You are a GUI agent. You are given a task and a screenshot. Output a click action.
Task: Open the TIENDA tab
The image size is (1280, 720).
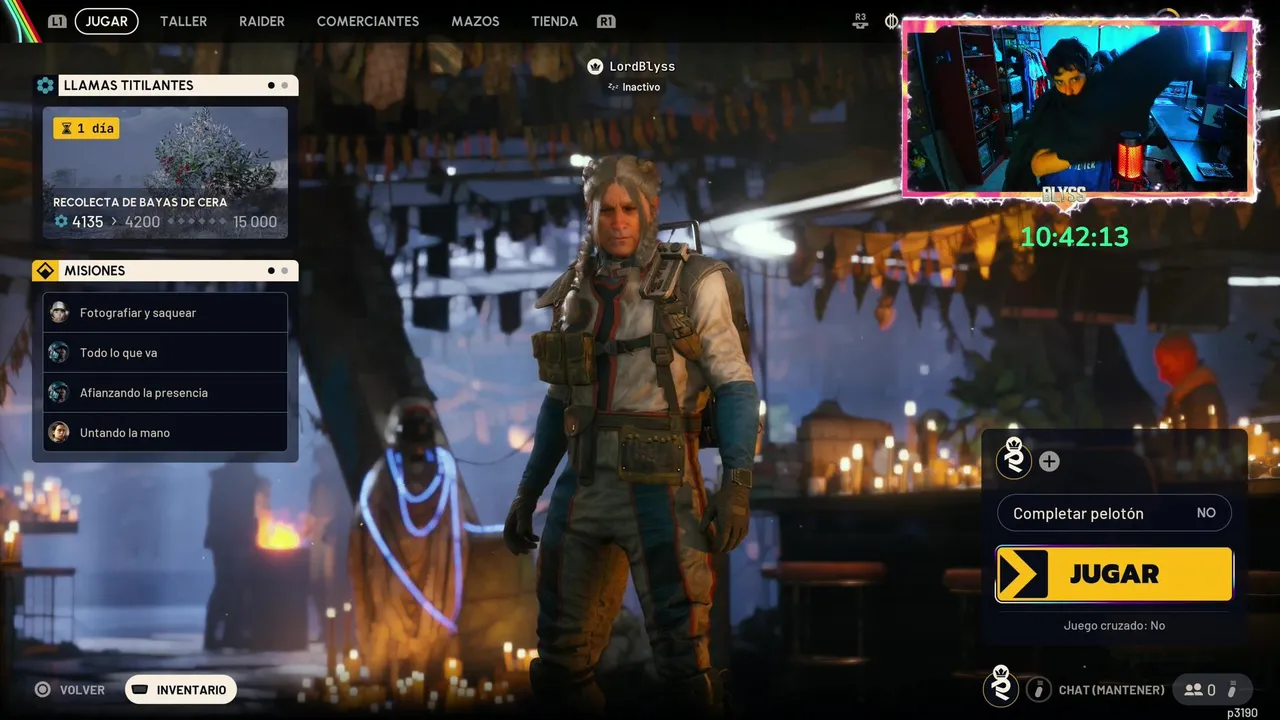[x=555, y=21]
